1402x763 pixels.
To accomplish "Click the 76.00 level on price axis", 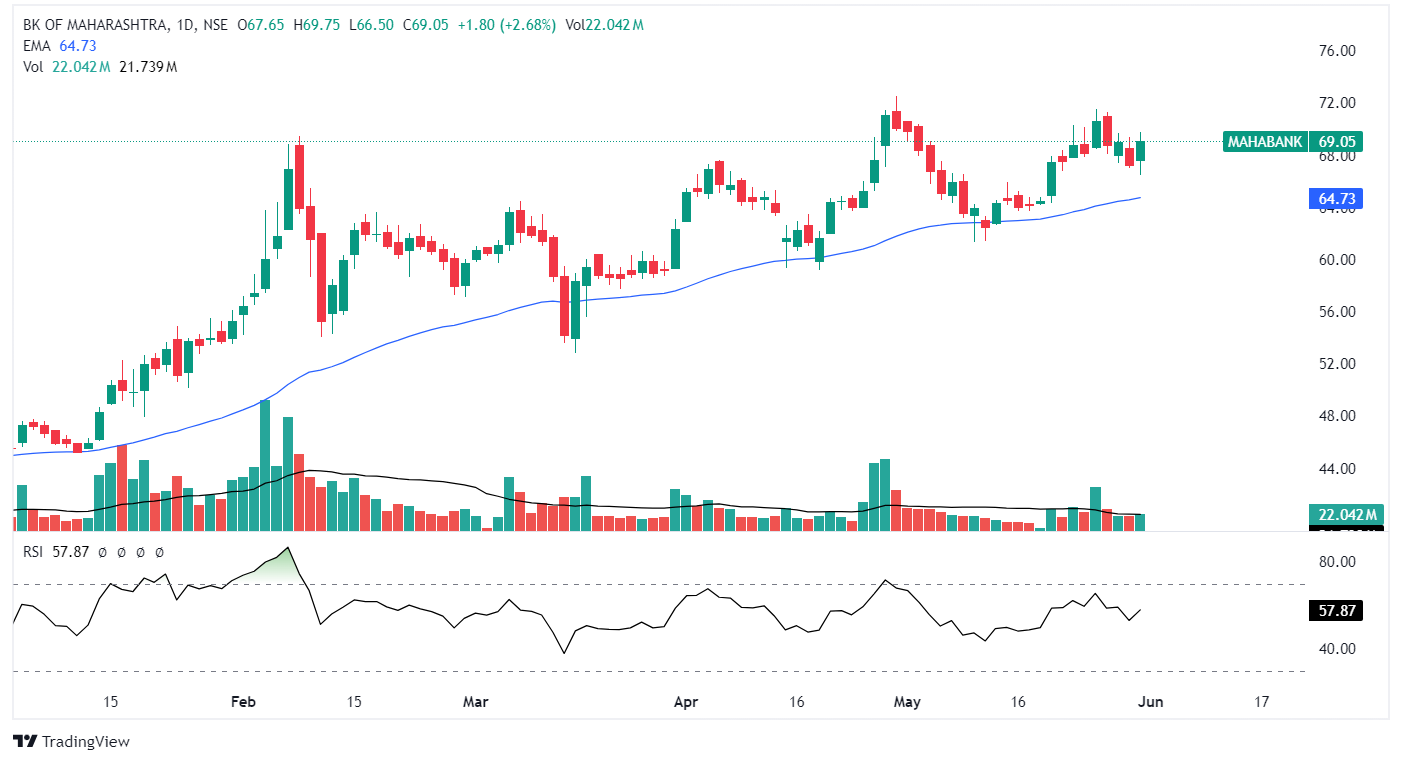I will (x=1337, y=51).
